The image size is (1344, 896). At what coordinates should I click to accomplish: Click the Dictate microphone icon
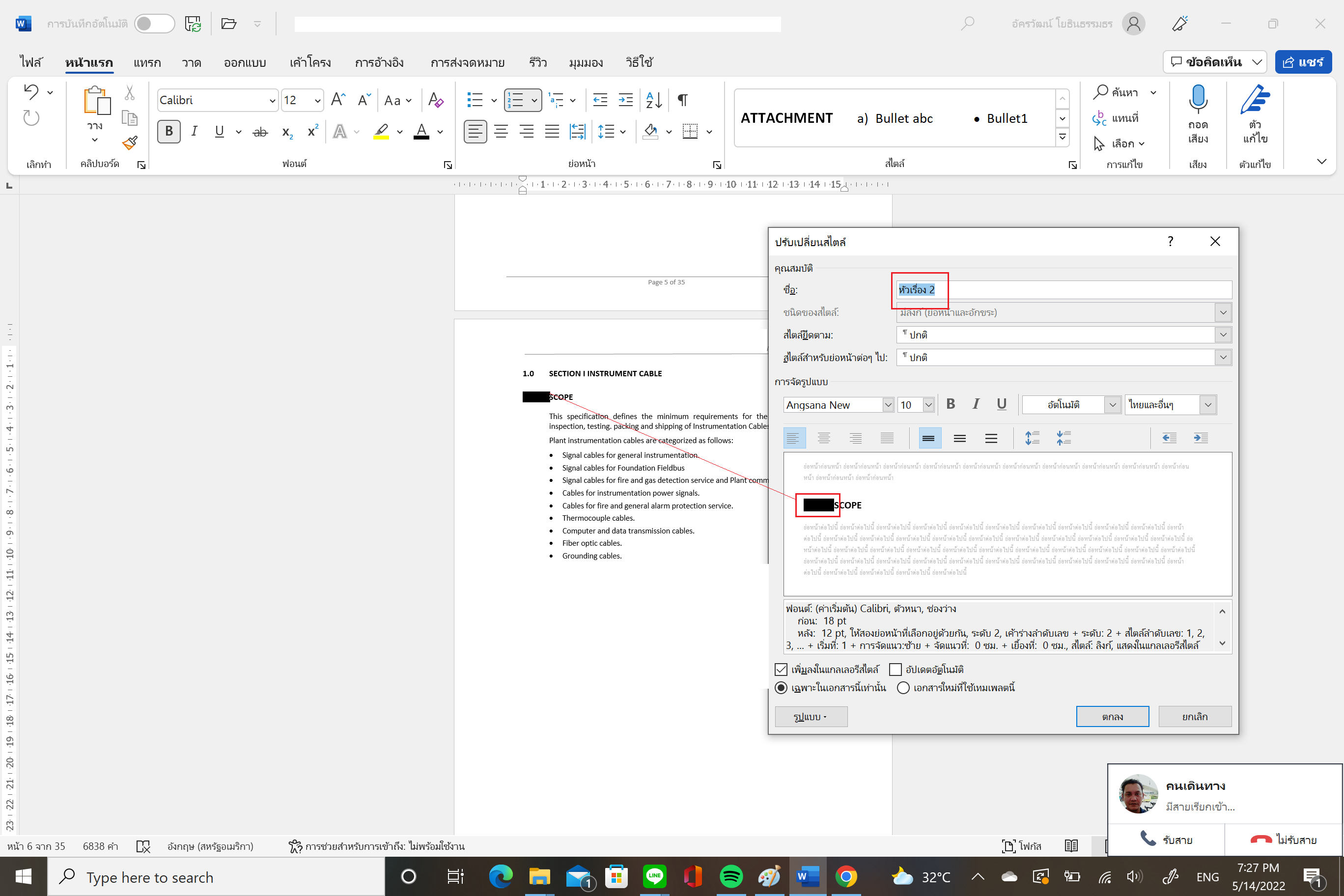coord(1198,99)
